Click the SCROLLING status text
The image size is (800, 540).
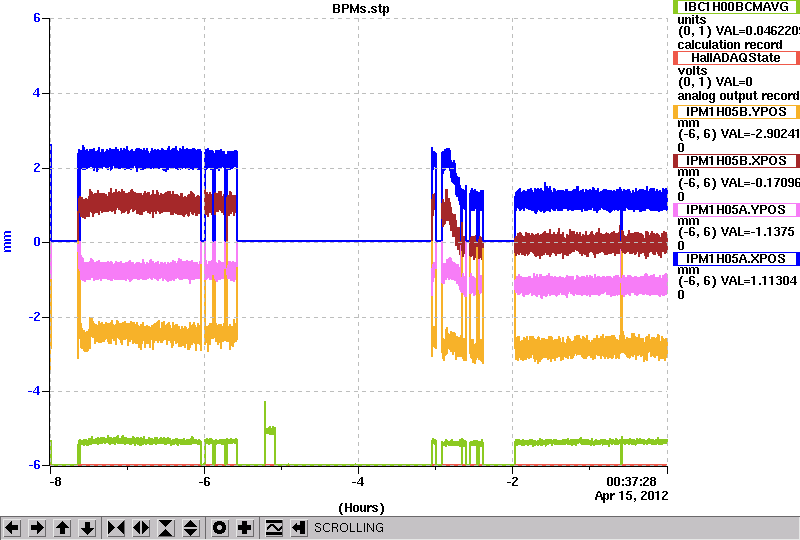[348, 528]
